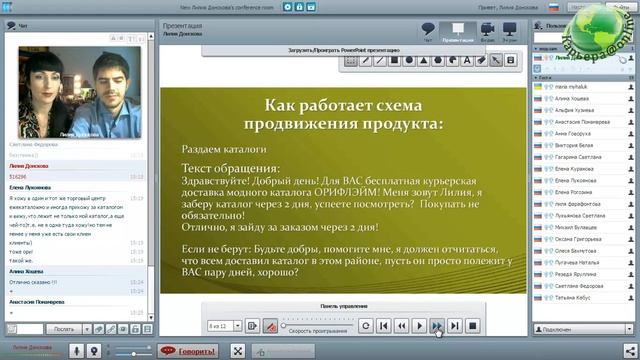Click the Послать send button
The image size is (640, 360).
tap(64, 329)
